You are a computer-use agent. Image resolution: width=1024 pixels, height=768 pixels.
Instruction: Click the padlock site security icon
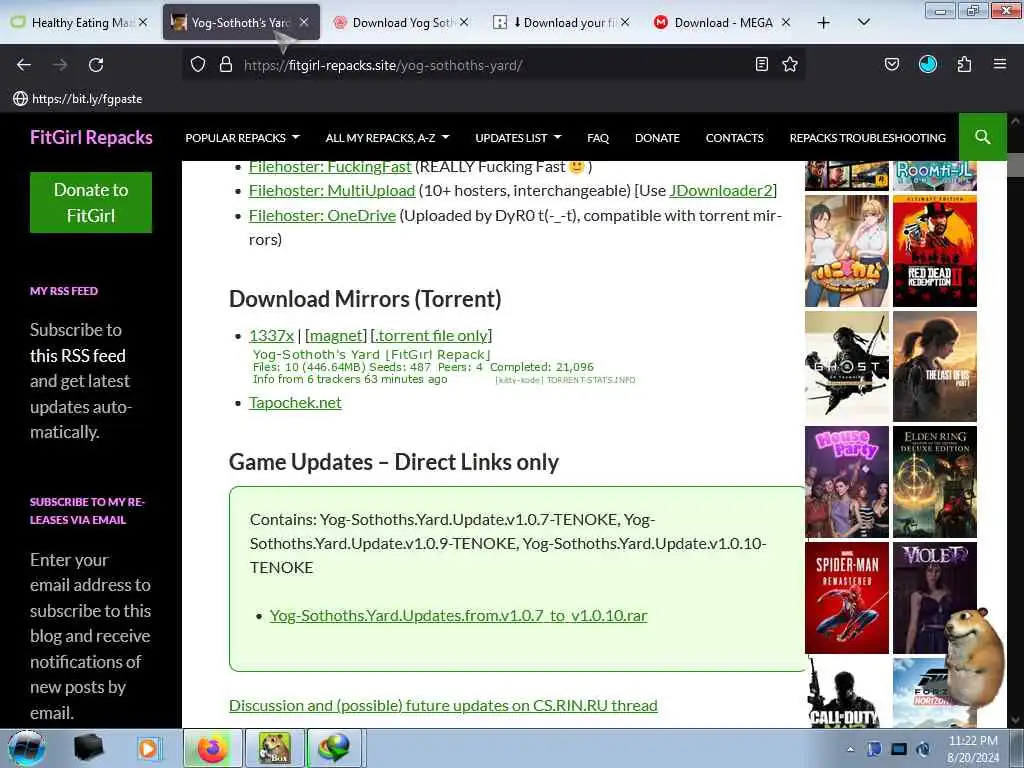[x=226, y=65]
